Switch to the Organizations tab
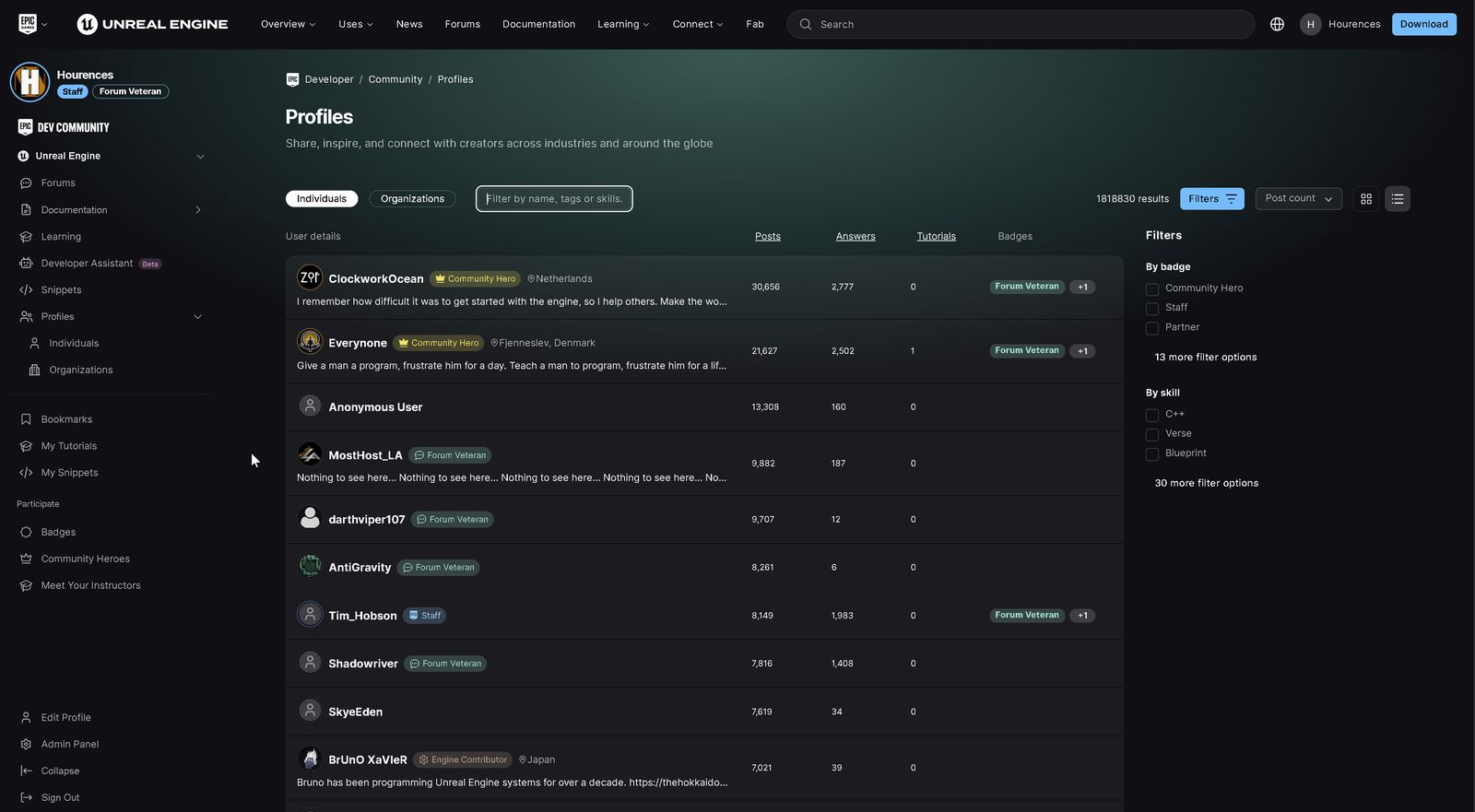The height and width of the screenshot is (812, 1475). pos(412,199)
